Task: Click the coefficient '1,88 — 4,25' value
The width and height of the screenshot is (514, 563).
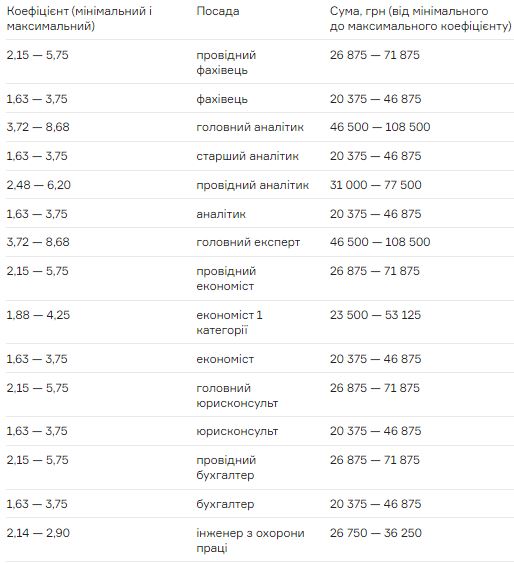Action: (x=38, y=315)
